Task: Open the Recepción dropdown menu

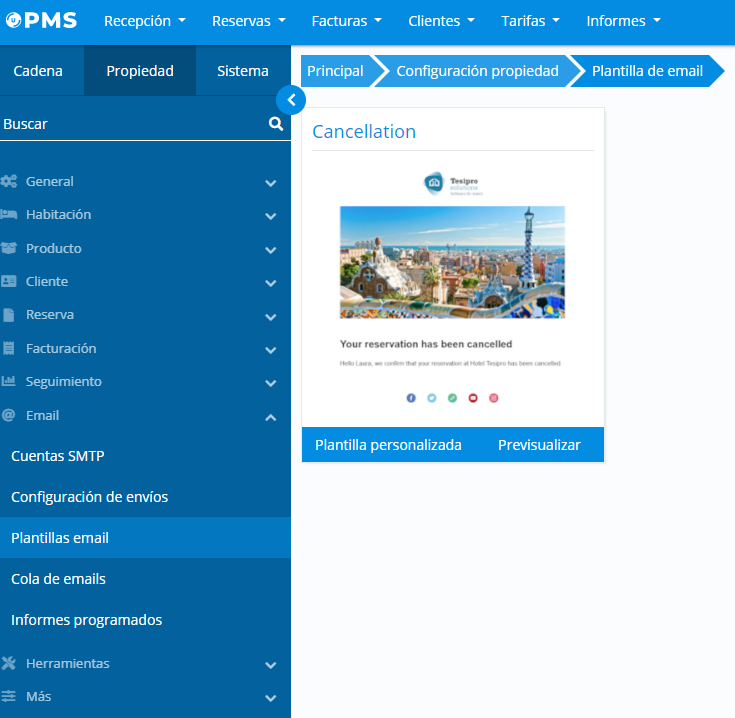Action: [144, 21]
